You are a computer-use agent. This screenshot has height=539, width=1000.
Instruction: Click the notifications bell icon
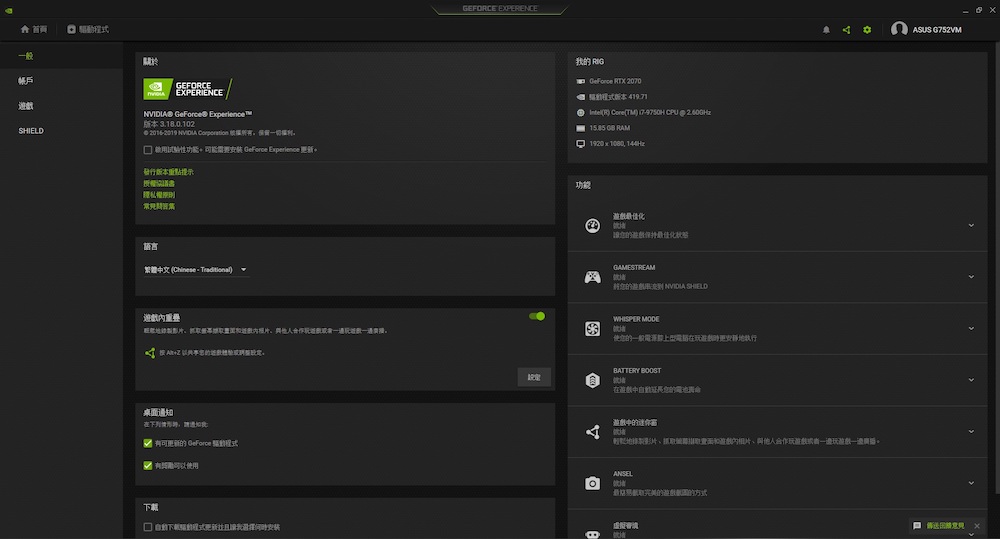click(x=826, y=30)
